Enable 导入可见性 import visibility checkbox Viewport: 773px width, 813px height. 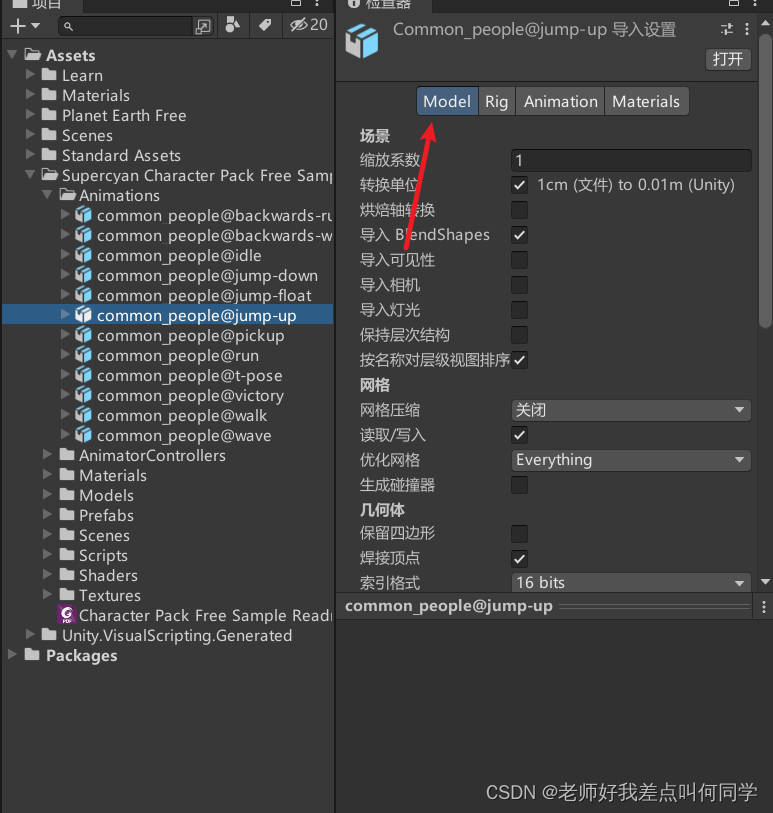[x=519, y=260]
